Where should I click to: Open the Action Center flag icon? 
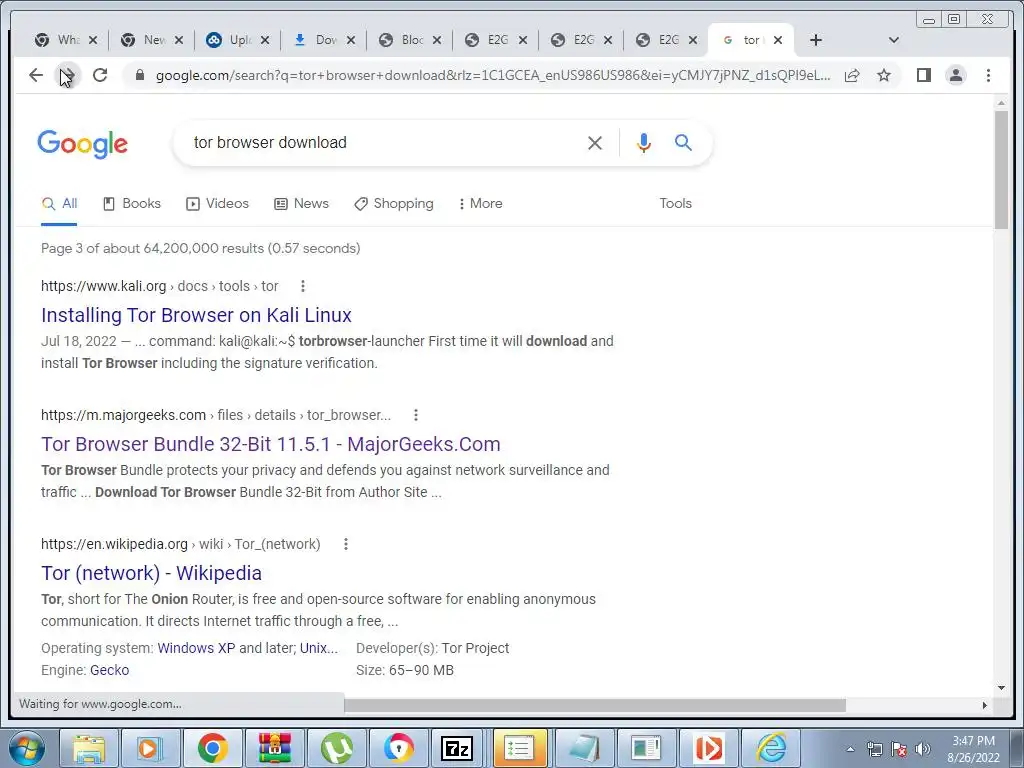[899, 749]
